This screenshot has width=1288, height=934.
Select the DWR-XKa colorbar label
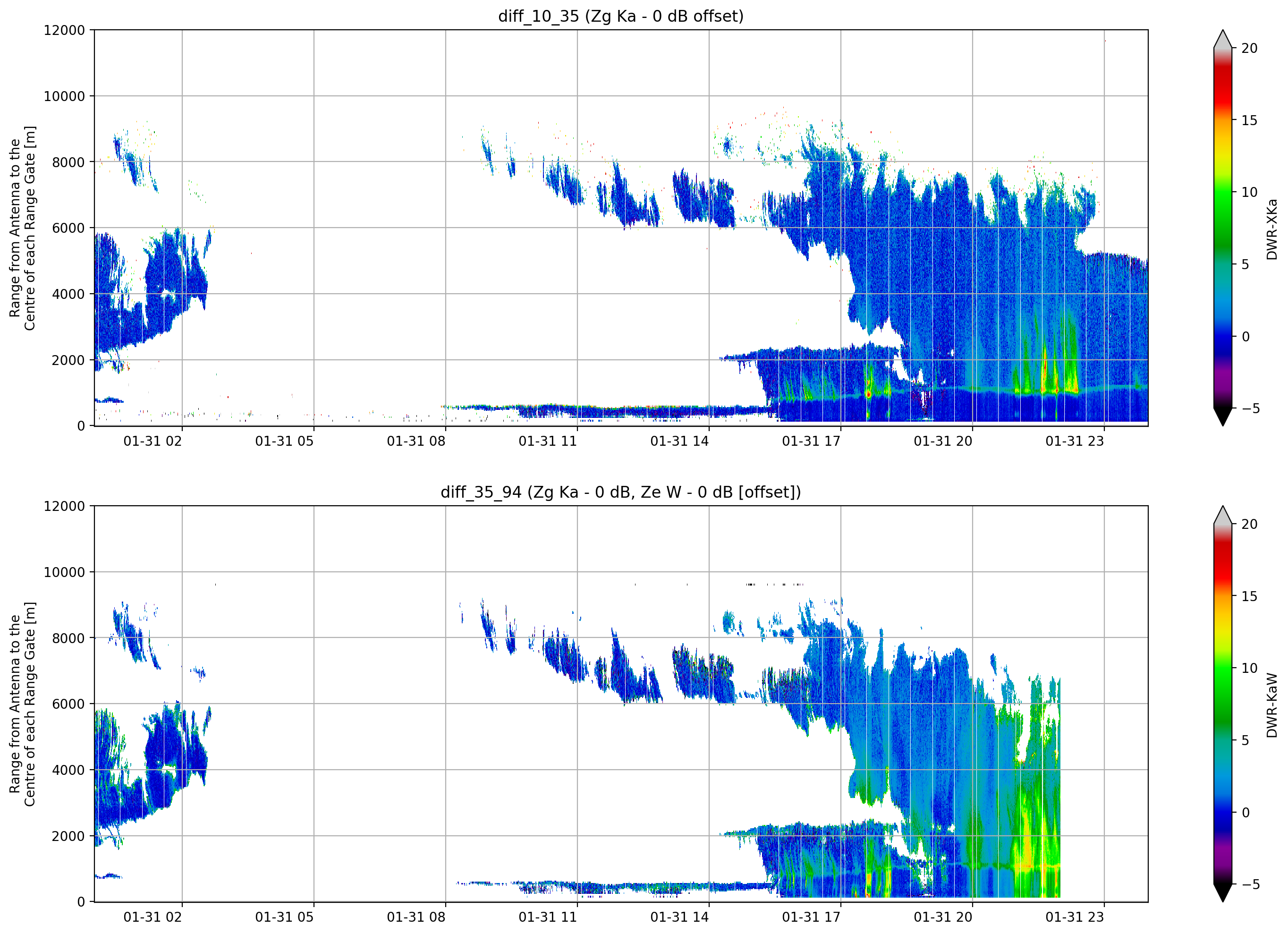point(1271,229)
